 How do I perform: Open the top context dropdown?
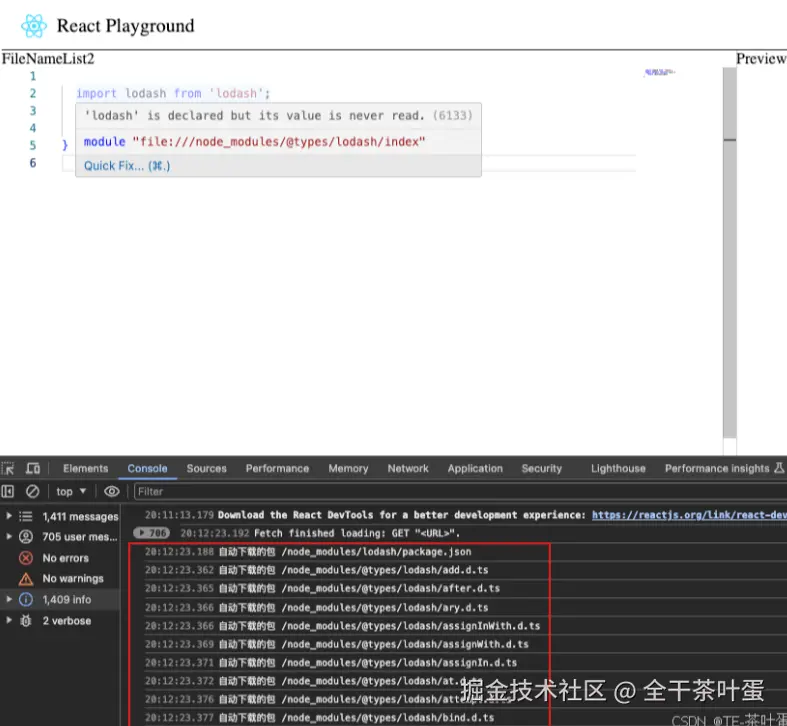coord(71,492)
